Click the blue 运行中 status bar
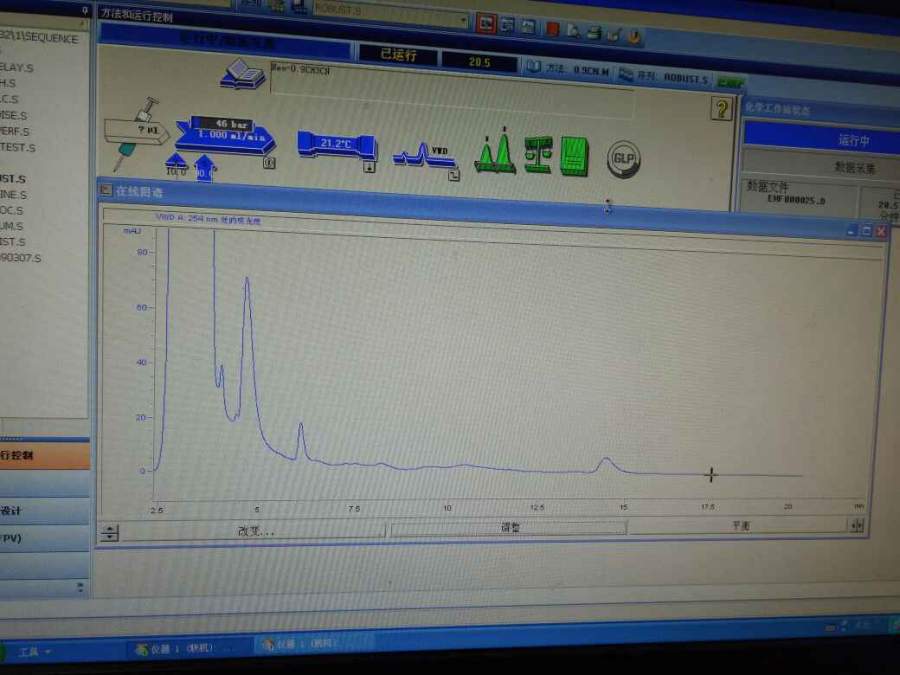The width and height of the screenshot is (900, 675). pos(822,139)
